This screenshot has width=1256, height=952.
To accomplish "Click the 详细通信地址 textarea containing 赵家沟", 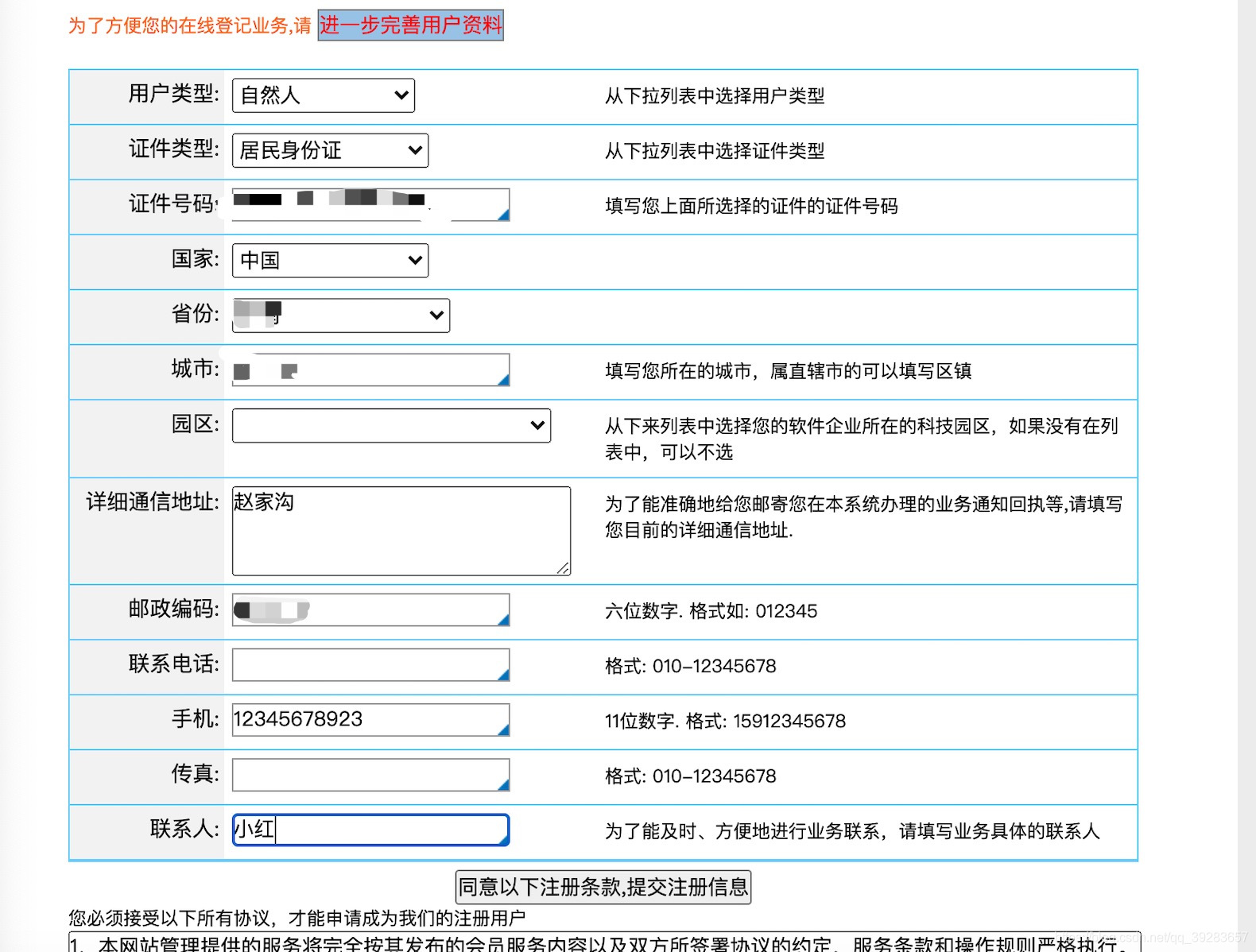I will tap(401, 531).
